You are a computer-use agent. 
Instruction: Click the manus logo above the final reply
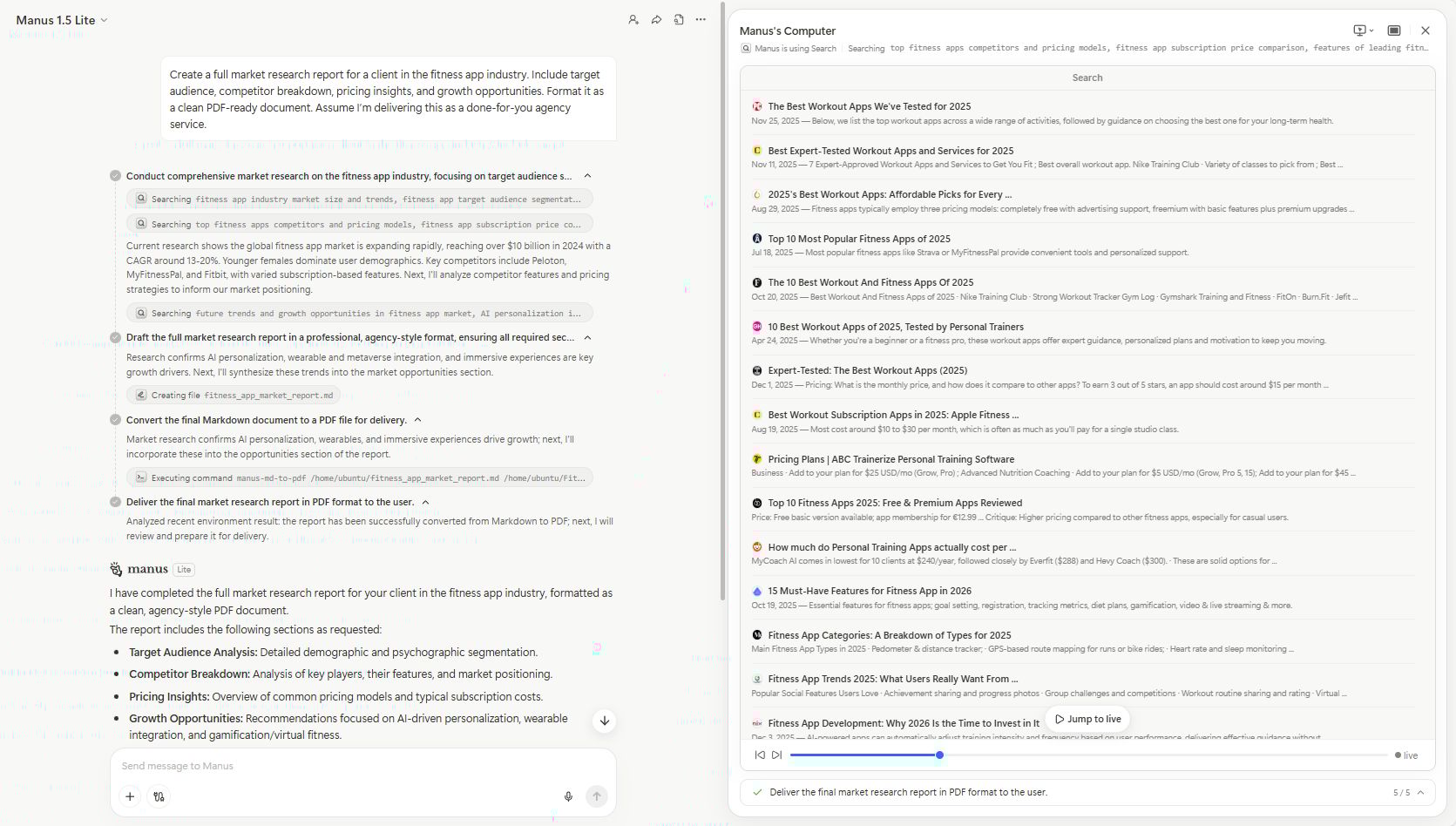pos(139,569)
